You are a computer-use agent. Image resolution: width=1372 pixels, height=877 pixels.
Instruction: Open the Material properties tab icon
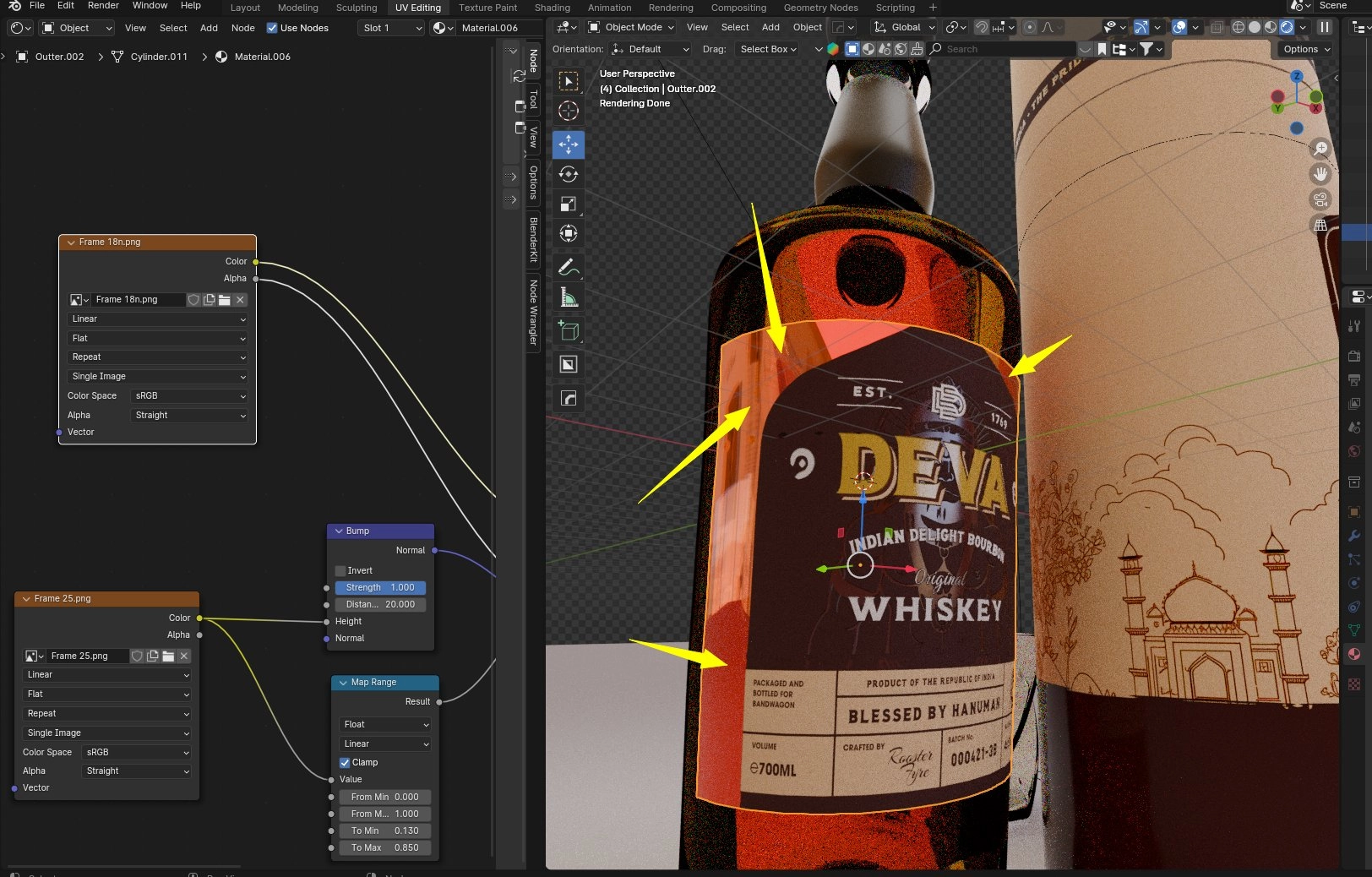(1354, 654)
